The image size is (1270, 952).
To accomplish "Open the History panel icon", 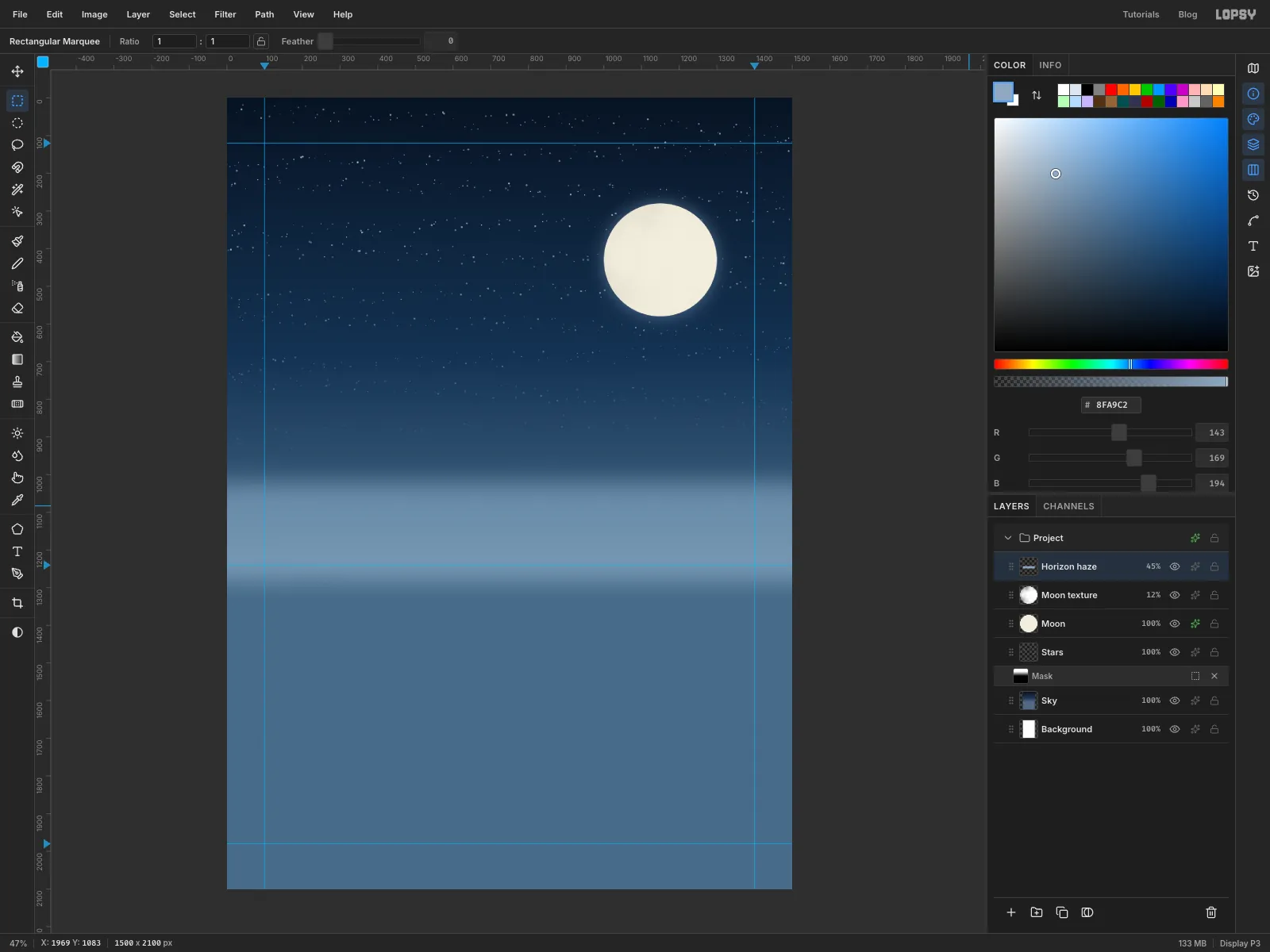I will pos(1253,195).
